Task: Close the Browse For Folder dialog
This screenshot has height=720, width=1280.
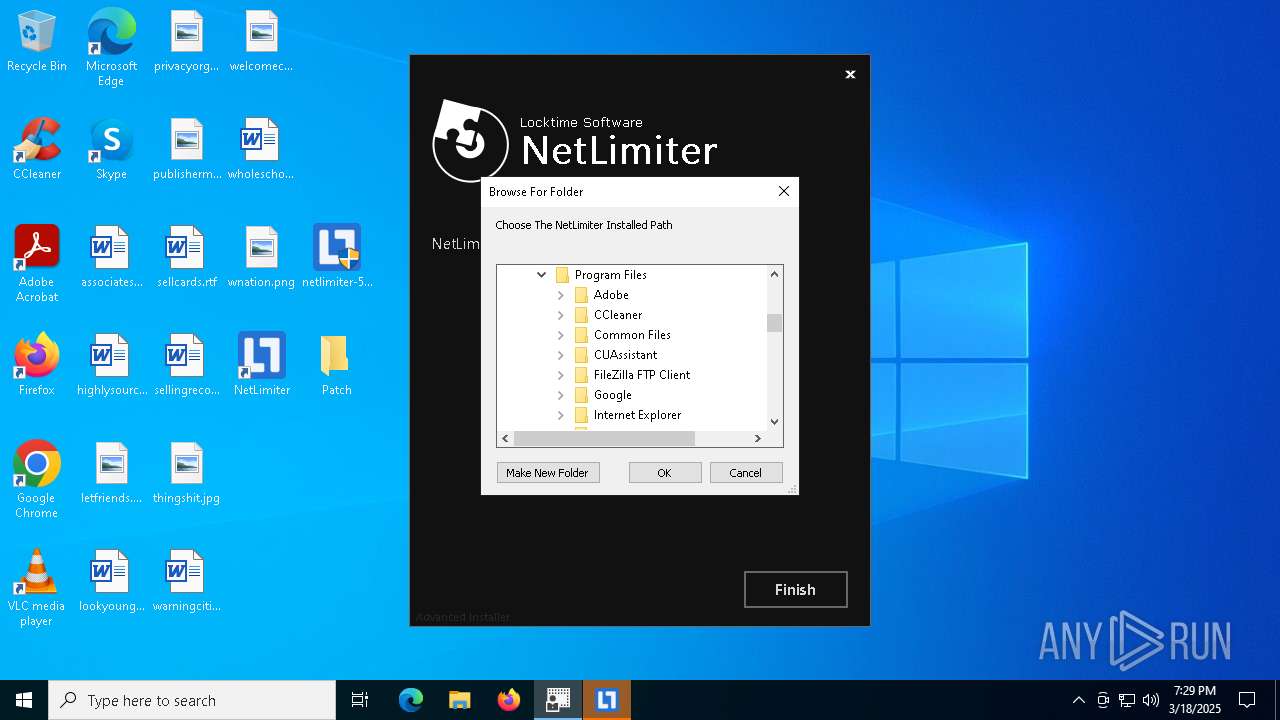Action: pyautogui.click(x=784, y=191)
